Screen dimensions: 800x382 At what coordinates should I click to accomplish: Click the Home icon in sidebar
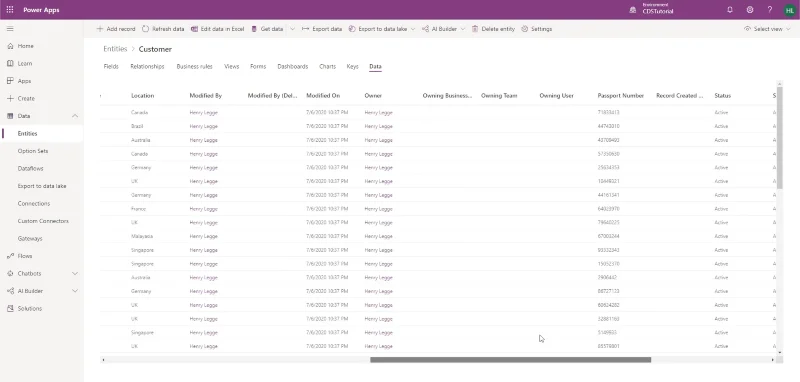pyautogui.click(x=10, y=46)
